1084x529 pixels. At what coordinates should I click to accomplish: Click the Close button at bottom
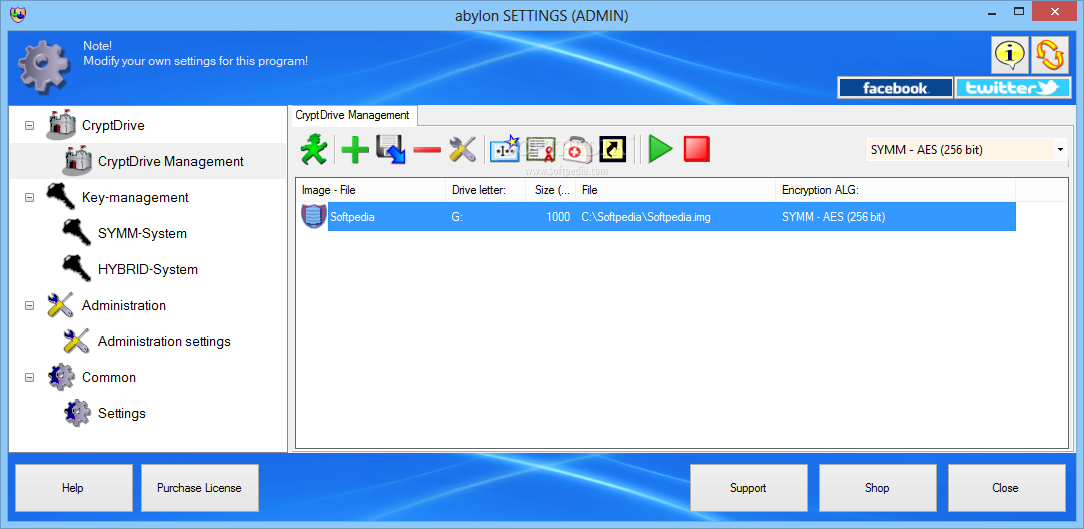point(1006,488)
